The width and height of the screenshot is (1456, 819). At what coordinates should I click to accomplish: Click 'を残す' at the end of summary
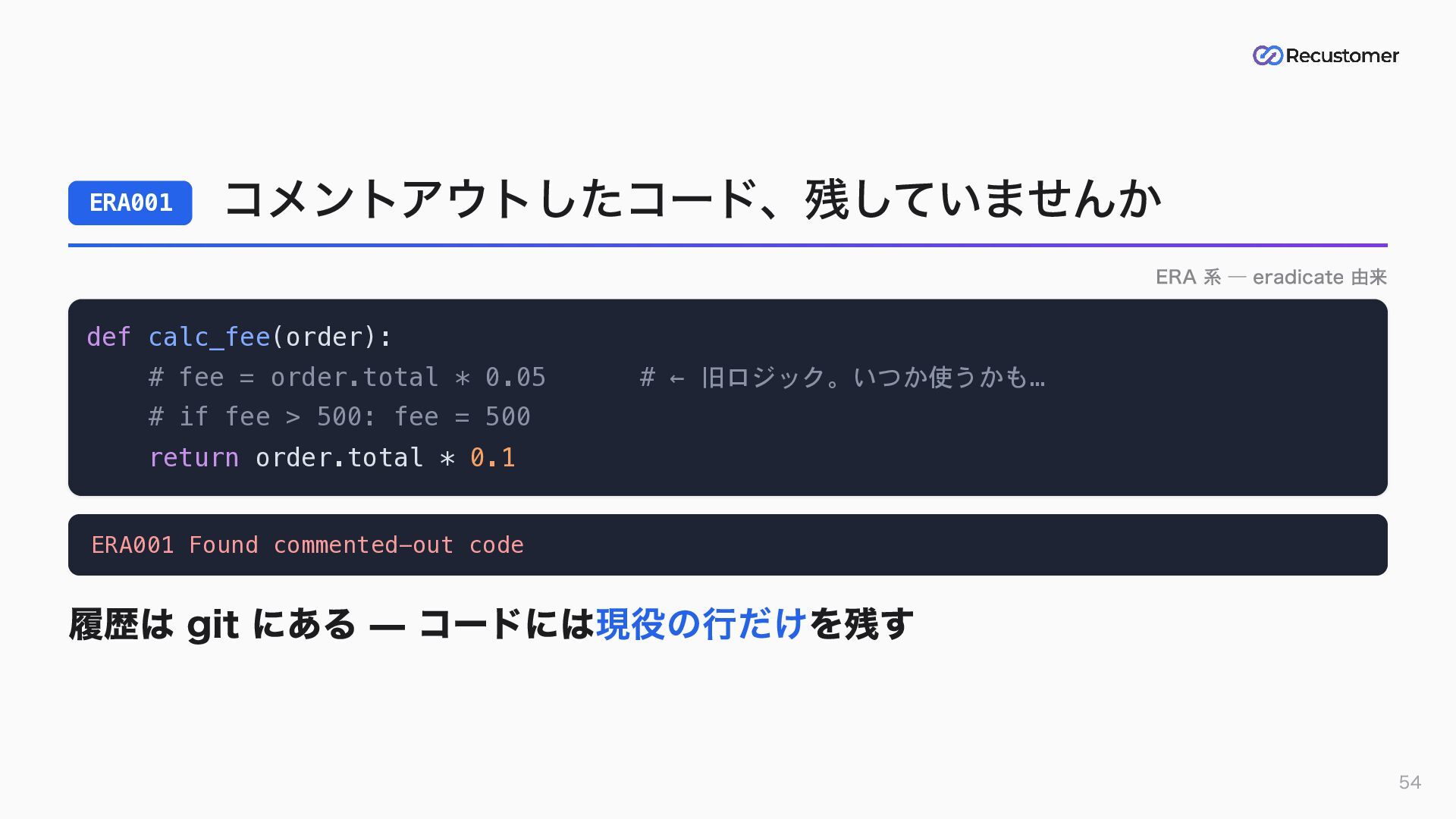[861, 624]
